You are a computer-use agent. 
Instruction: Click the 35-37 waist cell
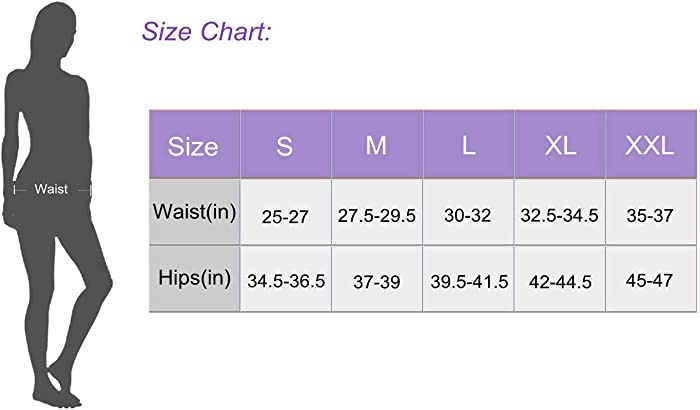pyautogui.click(x=651, y=212)
